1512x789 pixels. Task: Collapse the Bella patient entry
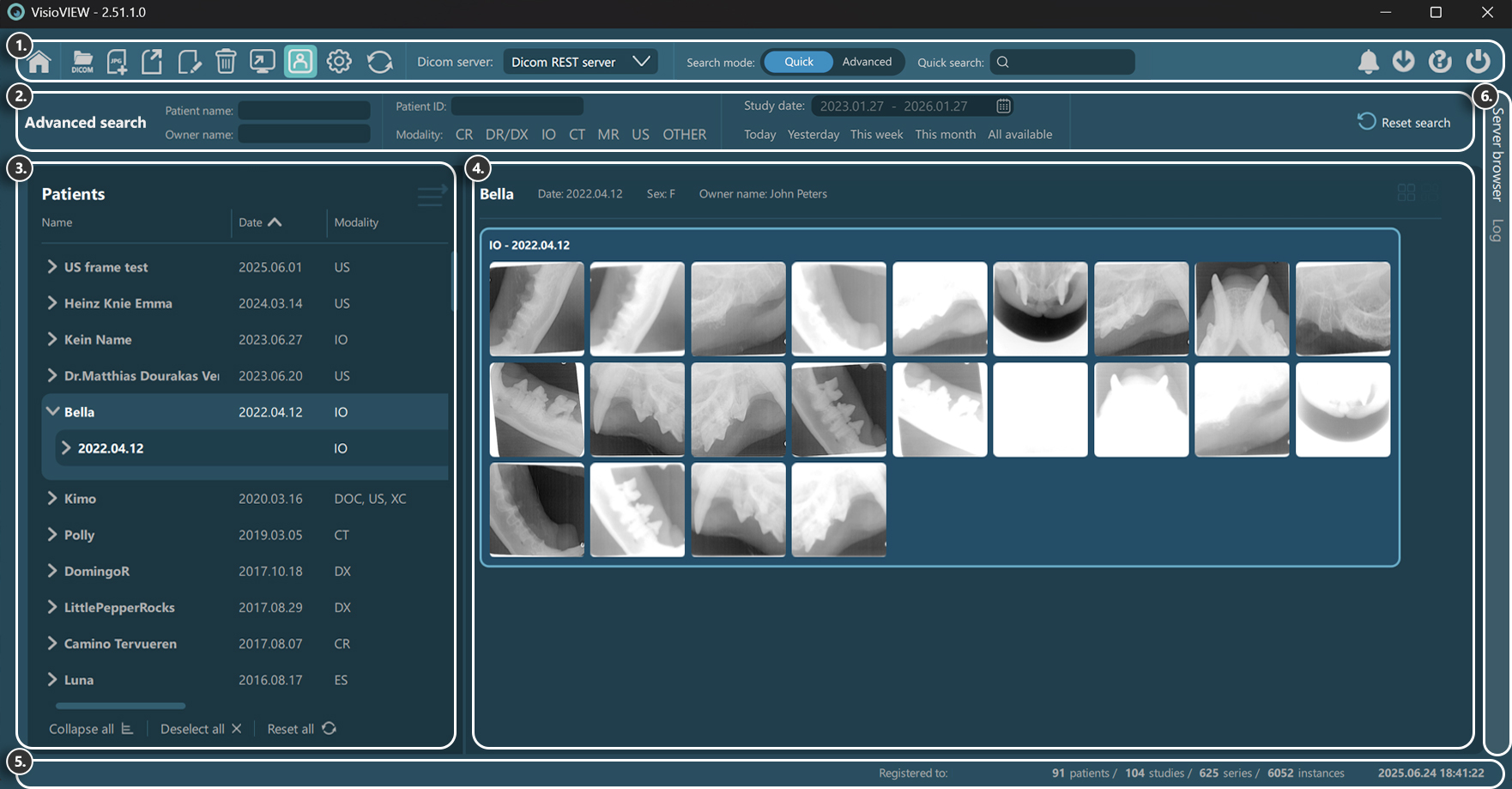click(x=52, y=412)
